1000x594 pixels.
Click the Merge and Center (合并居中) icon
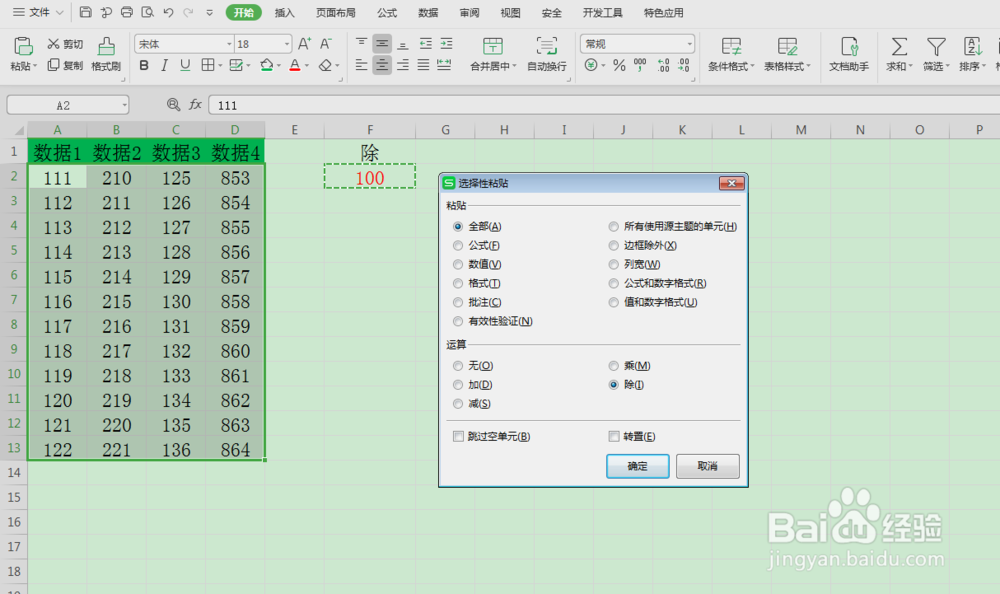[x=492, y=46]
